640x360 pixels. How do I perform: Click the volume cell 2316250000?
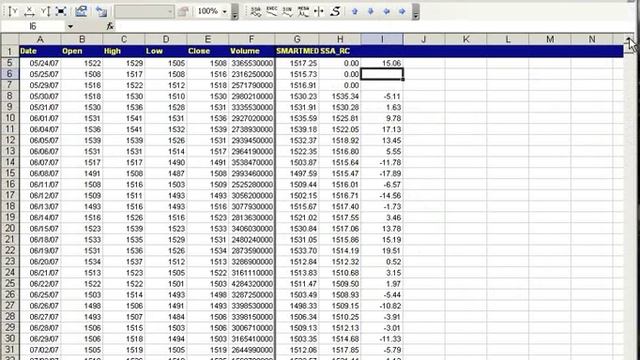point(251,74)
